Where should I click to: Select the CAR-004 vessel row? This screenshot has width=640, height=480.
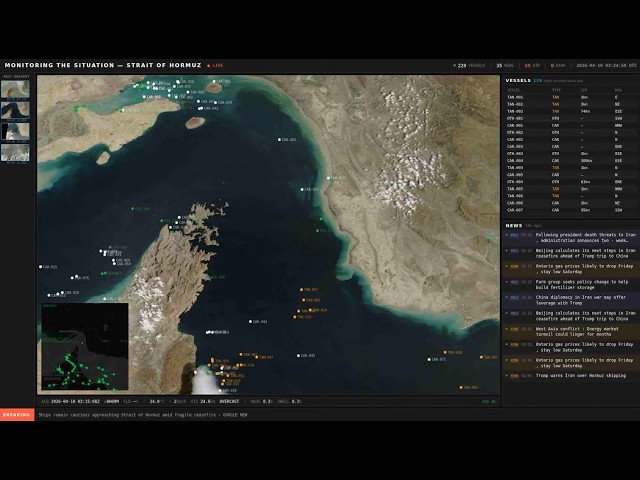(571, 161)
